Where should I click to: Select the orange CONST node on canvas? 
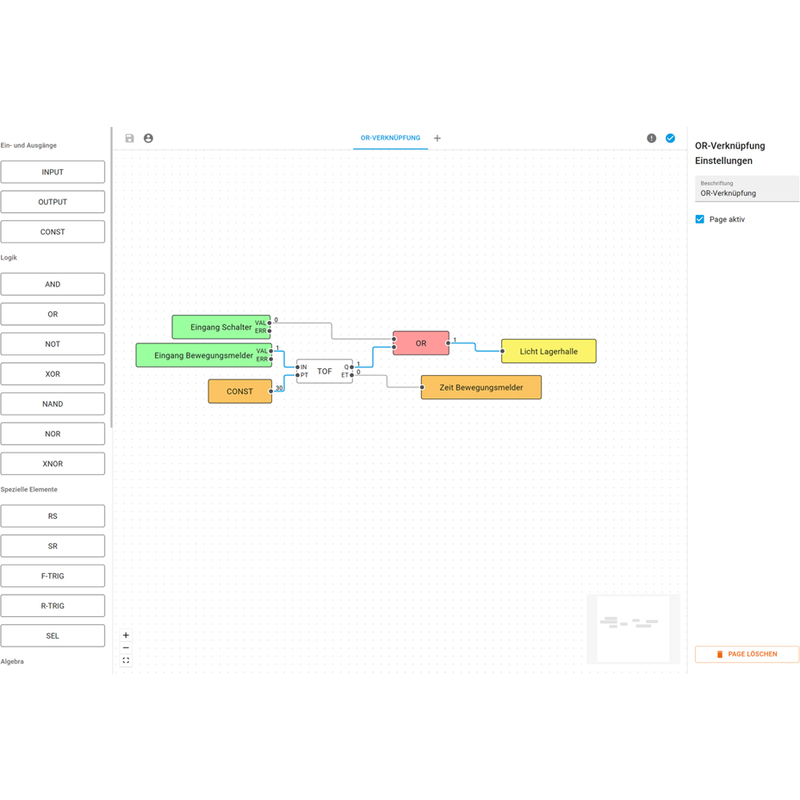pyautogui.click(x=240, y=391)
